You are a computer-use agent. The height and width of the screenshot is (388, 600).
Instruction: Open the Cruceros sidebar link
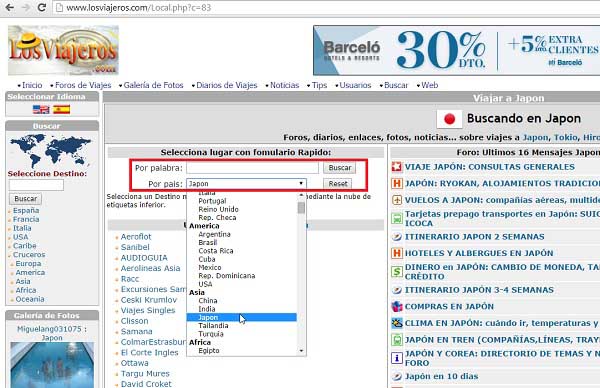coord(29,255)
